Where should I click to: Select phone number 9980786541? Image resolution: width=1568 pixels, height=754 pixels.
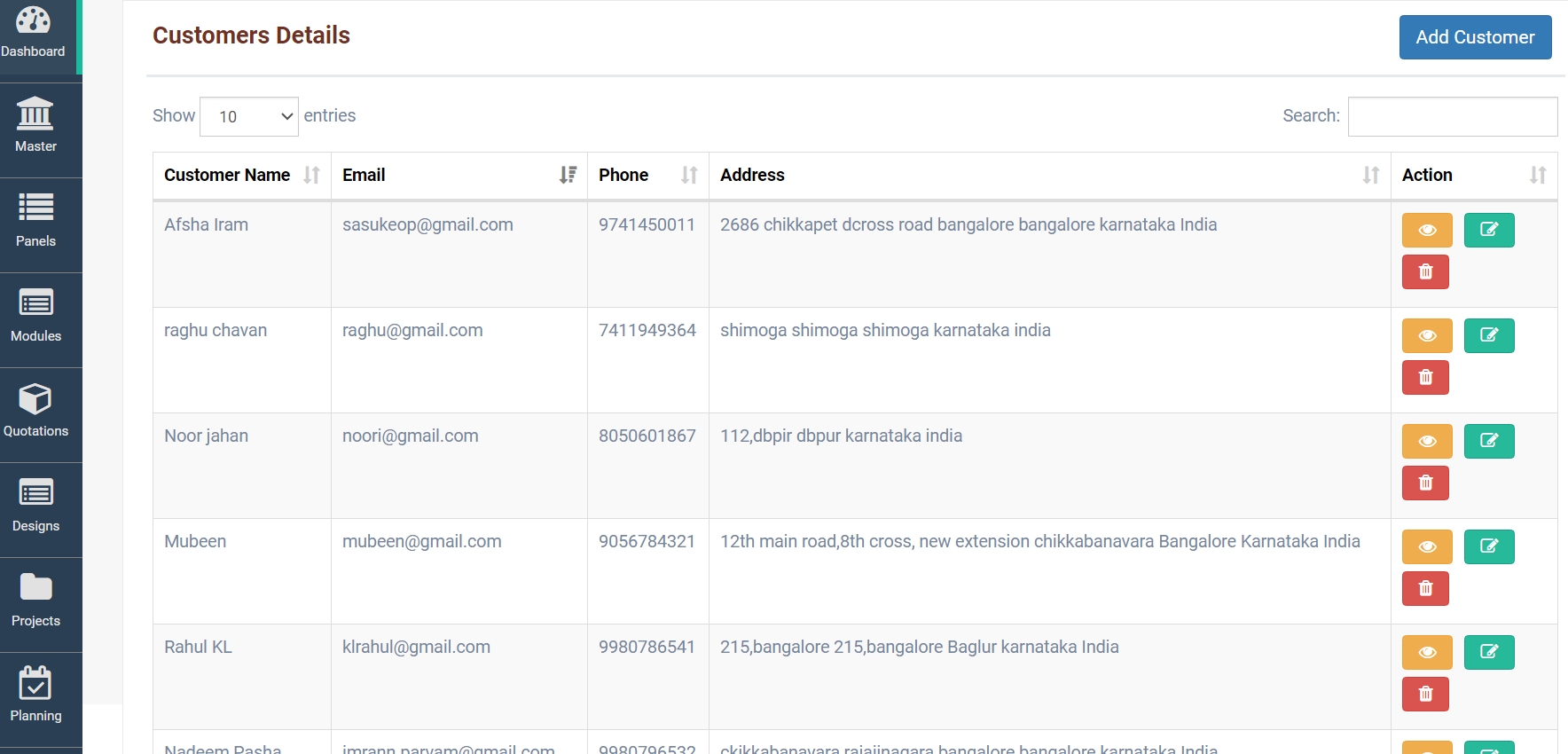click(647, 648)
